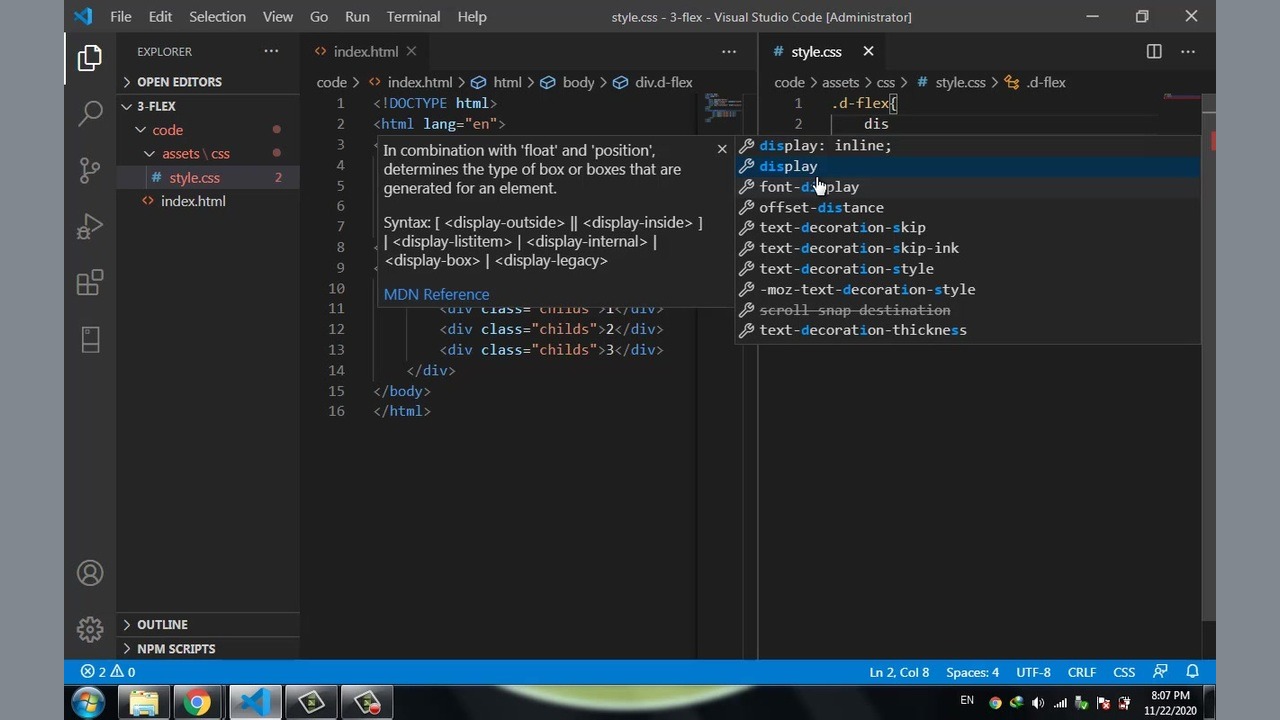Click the Split Editor Right icon
Viewport: 1280px width, 720px height.
click(x=1154, y=52)
